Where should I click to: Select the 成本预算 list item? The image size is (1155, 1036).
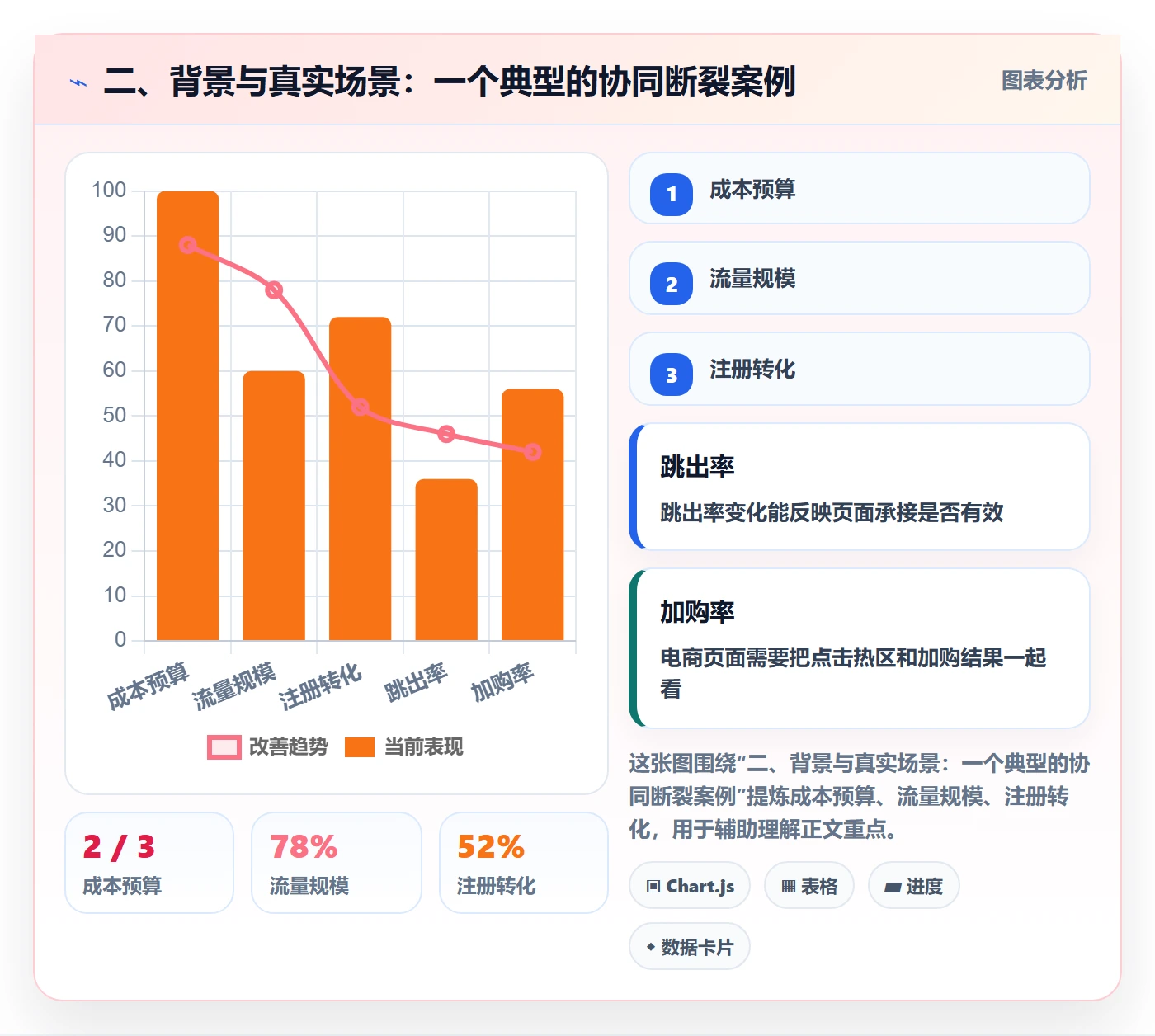tap(860, 188)
